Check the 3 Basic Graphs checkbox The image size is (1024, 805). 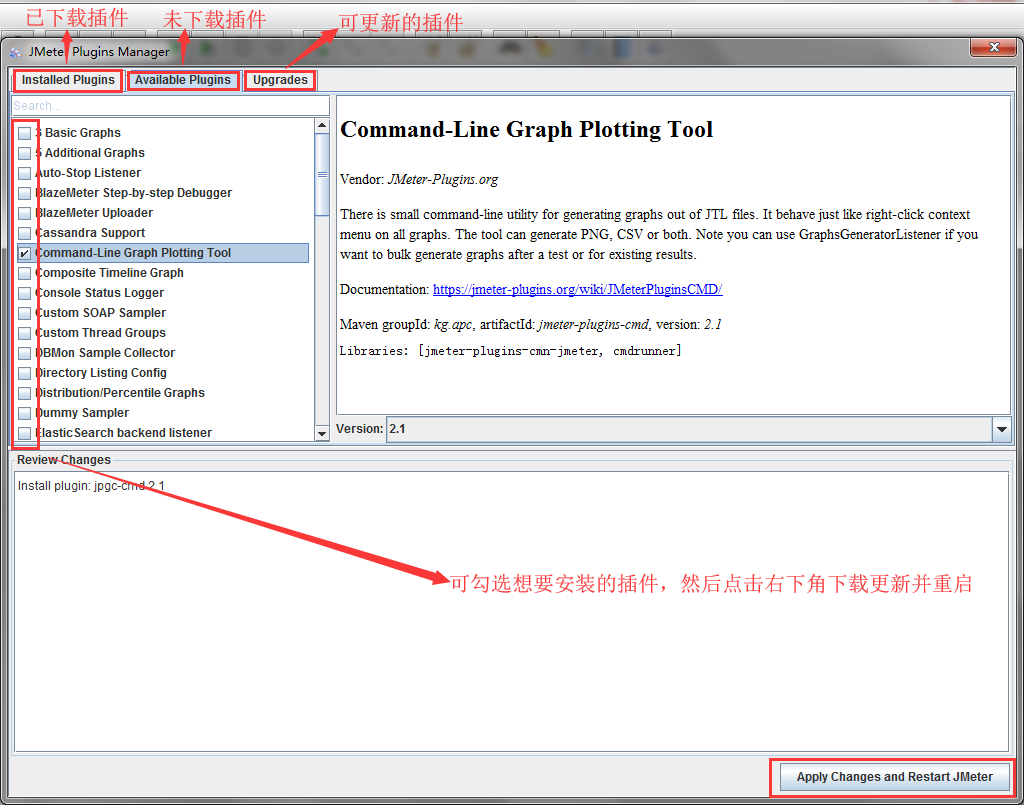coord(25,133)
